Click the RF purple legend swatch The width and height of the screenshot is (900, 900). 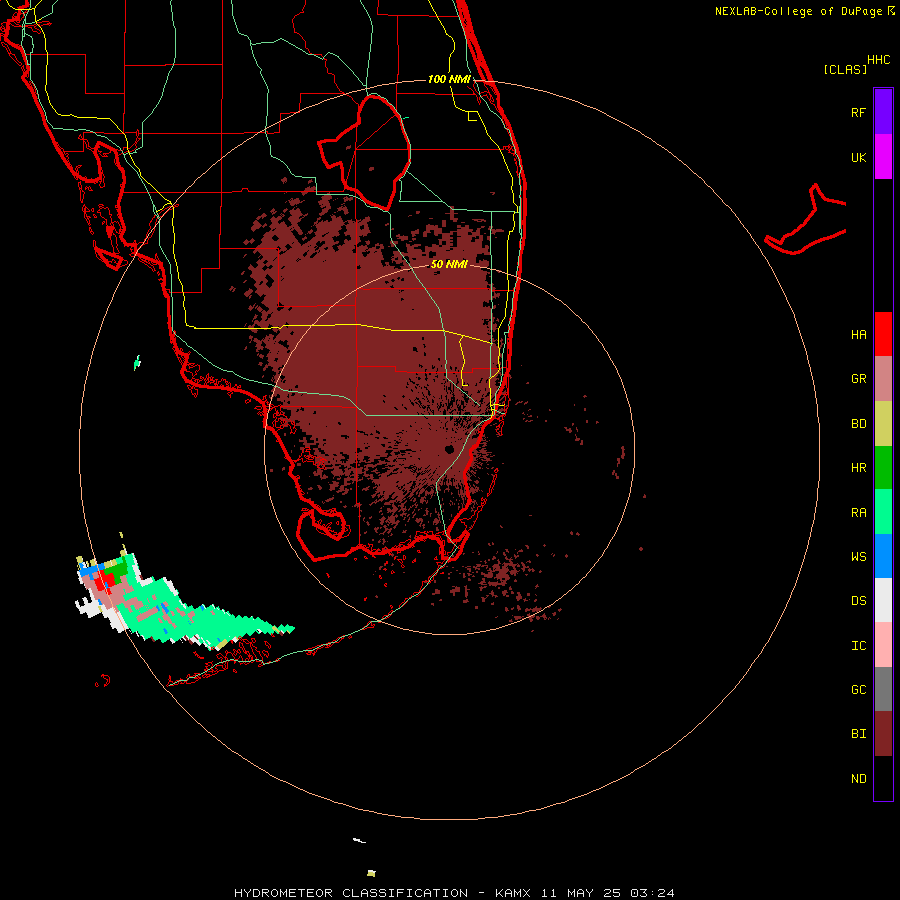coord(883,112)
